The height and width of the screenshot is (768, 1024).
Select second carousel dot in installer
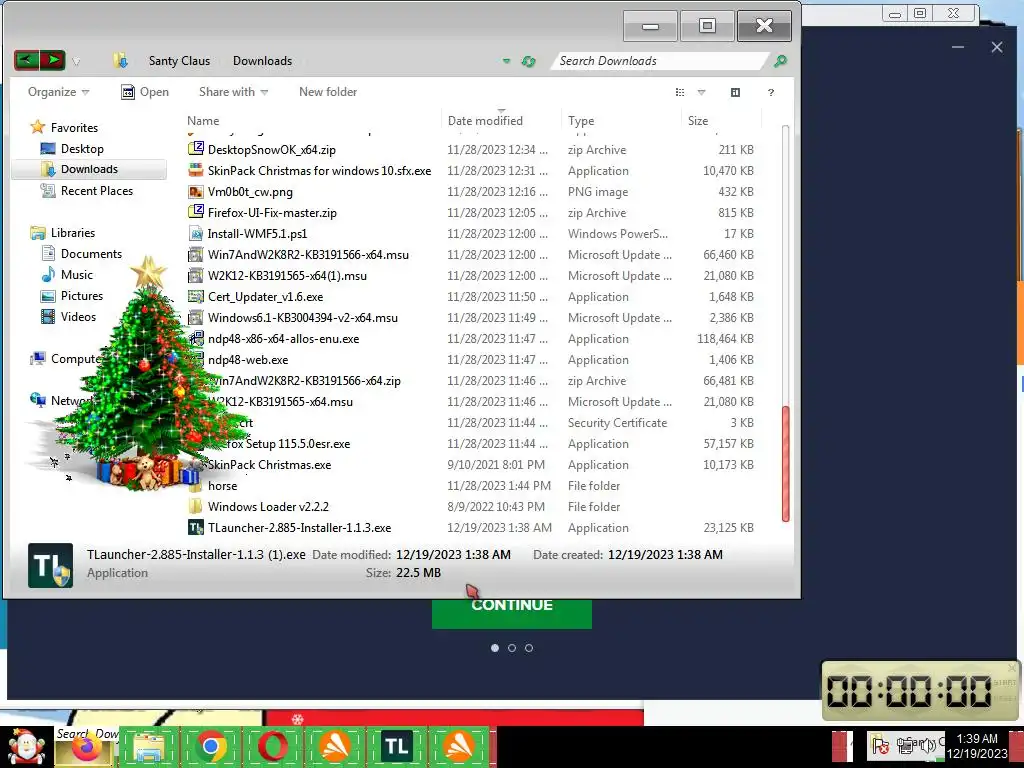(x=512, y=648)
